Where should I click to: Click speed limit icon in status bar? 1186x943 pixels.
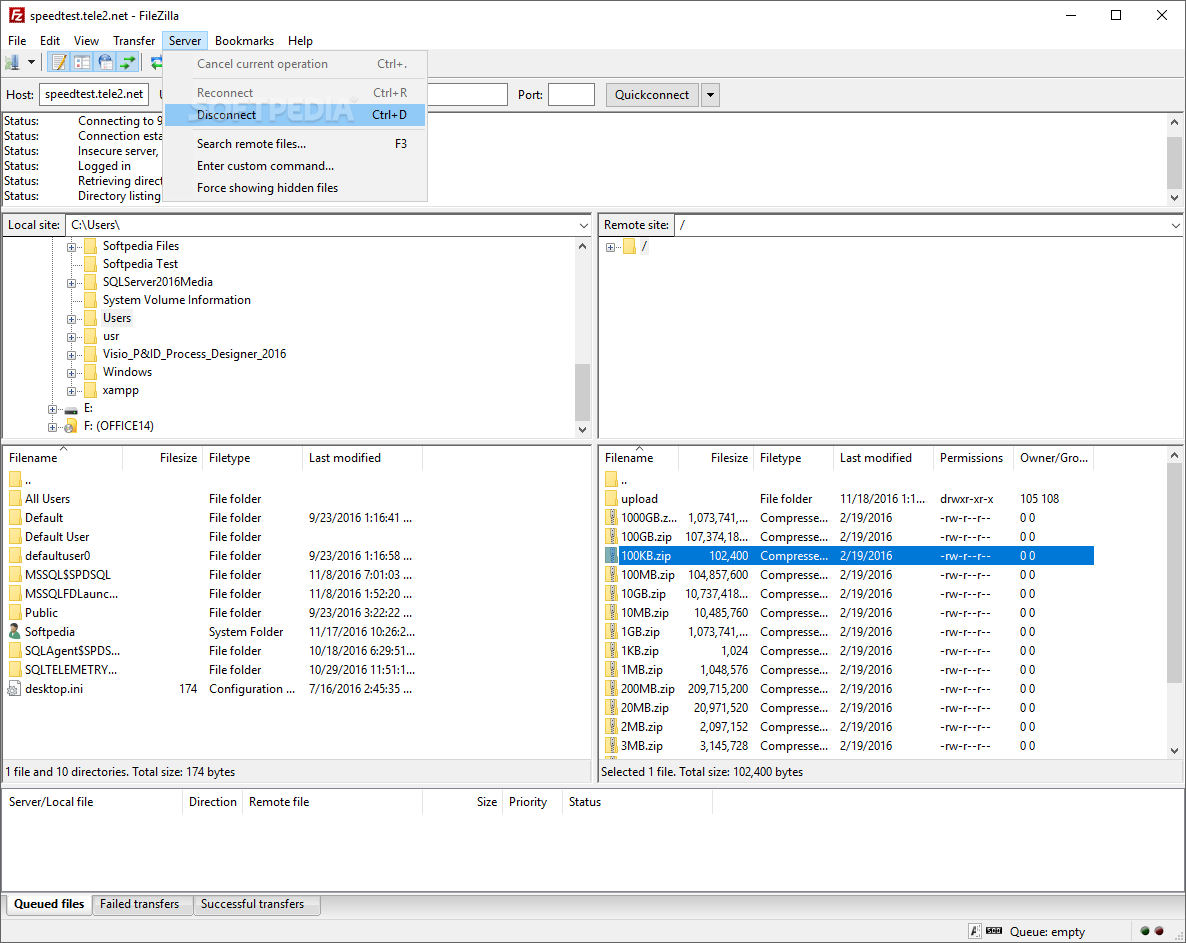[994, 931]
